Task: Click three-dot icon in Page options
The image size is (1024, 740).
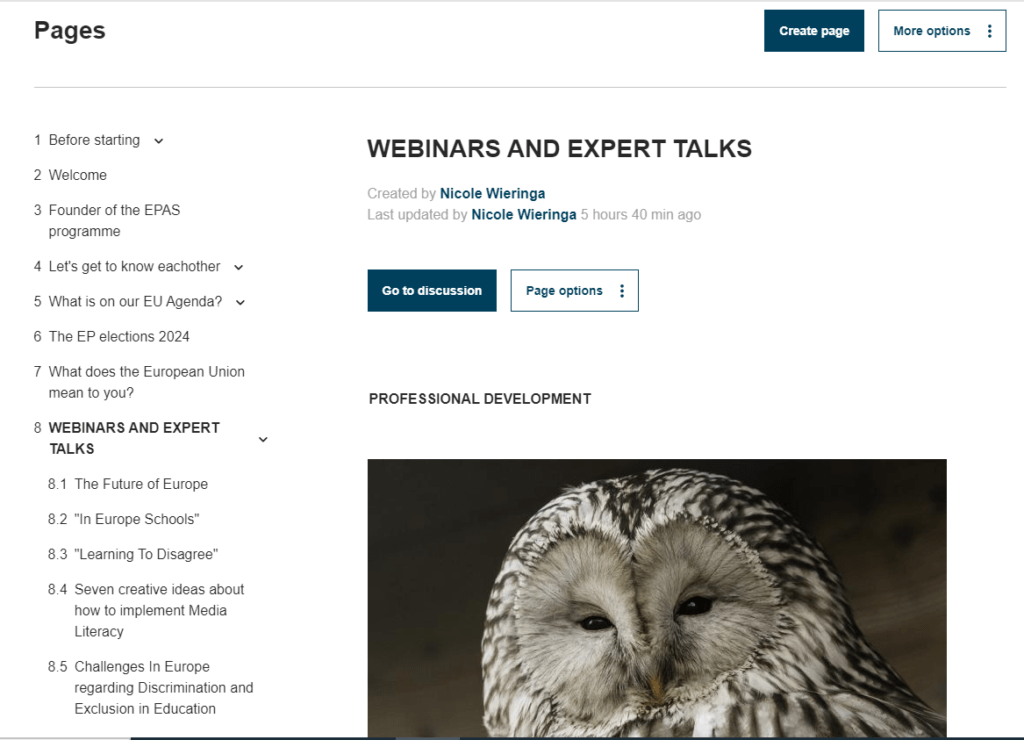Action: point(622,291)
